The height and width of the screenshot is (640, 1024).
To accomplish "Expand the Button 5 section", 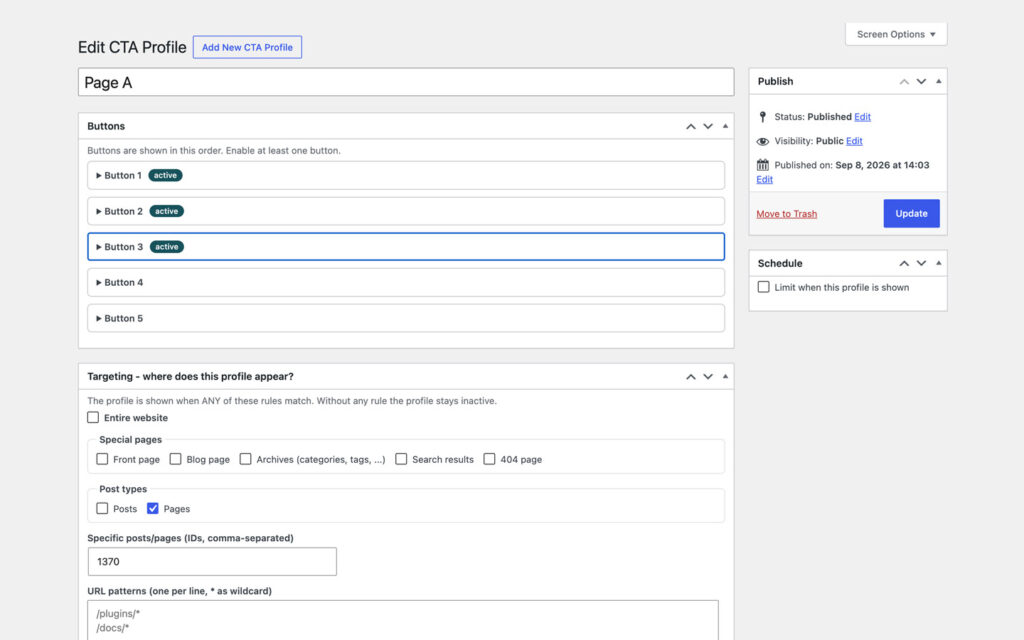I will [406, 318].
